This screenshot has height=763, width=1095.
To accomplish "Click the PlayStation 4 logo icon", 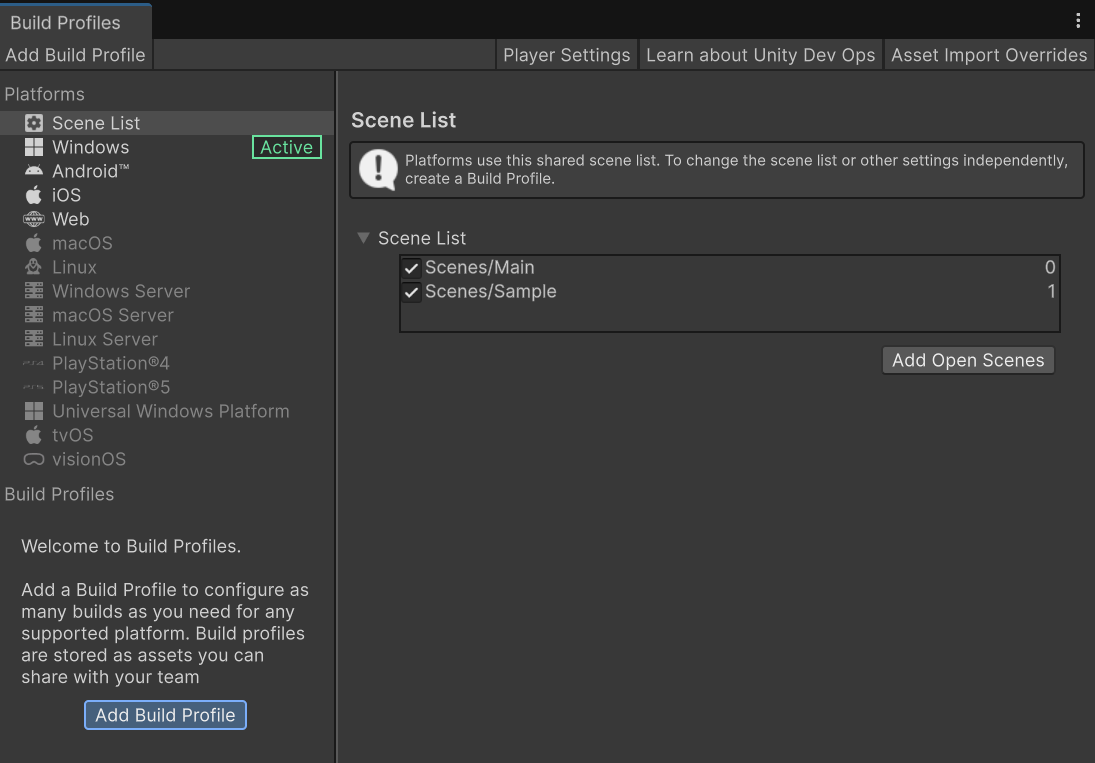I will tap(34, 363).
